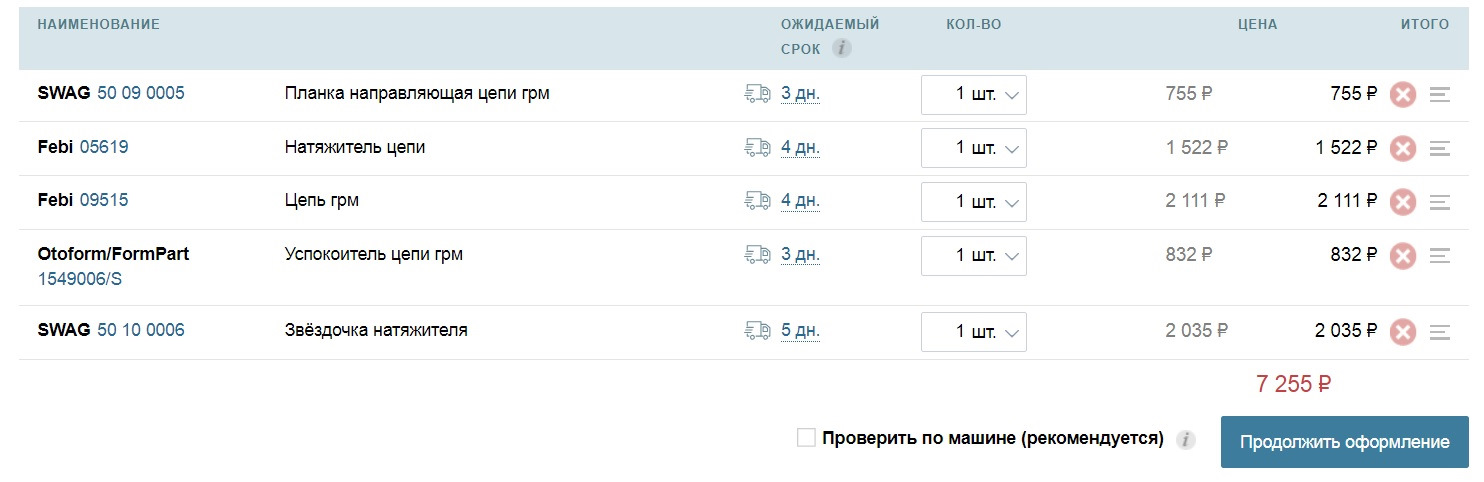Open the row menu for Febi 09515
Viewport: 1484px width, 482px height.
pyautogui.click(x=1440, y=202)
